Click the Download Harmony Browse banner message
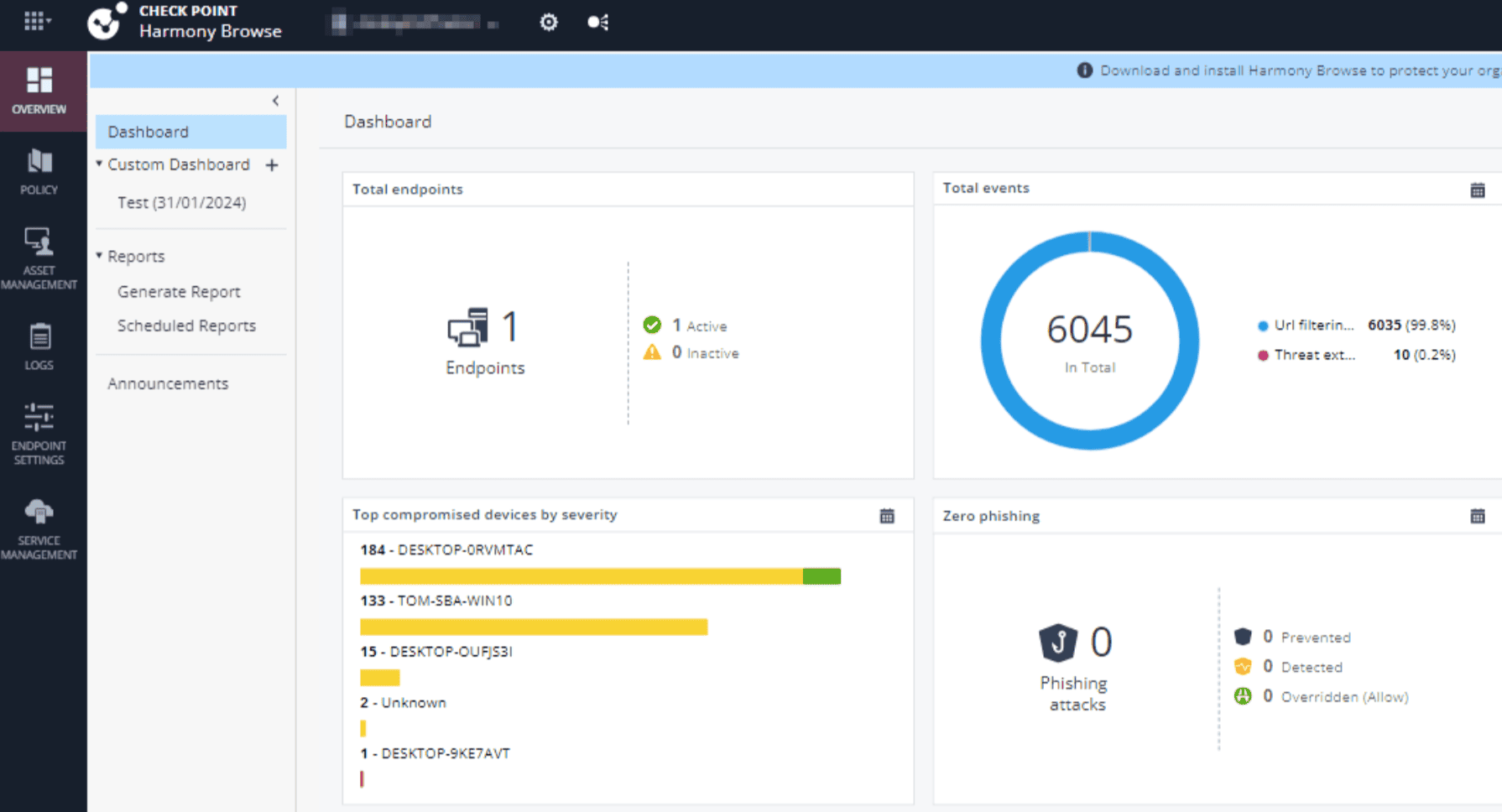1502x812 pixels. click(1301, 70)
